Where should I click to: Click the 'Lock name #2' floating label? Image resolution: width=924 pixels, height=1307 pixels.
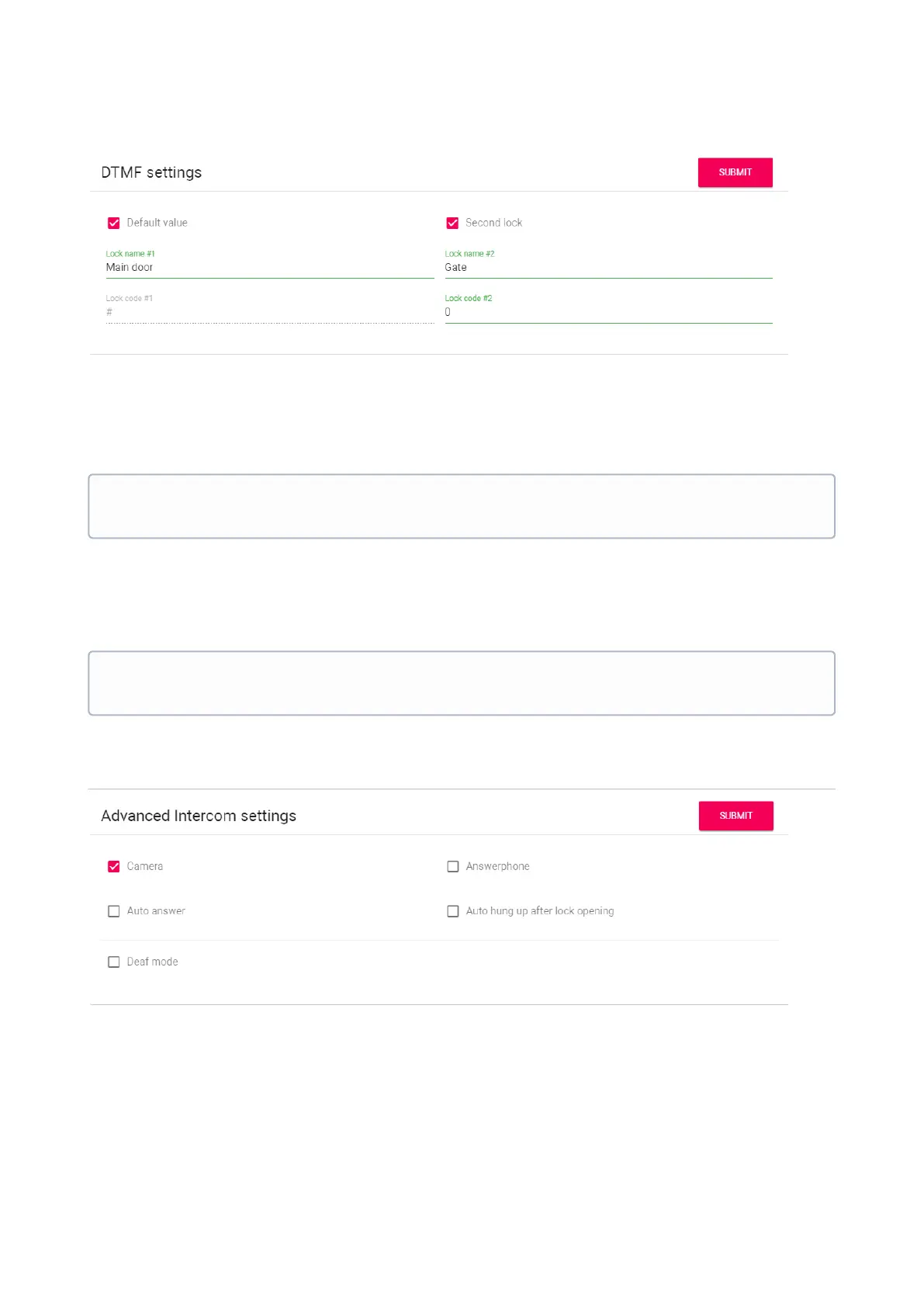pyautogui.click(x=469, y=254)
